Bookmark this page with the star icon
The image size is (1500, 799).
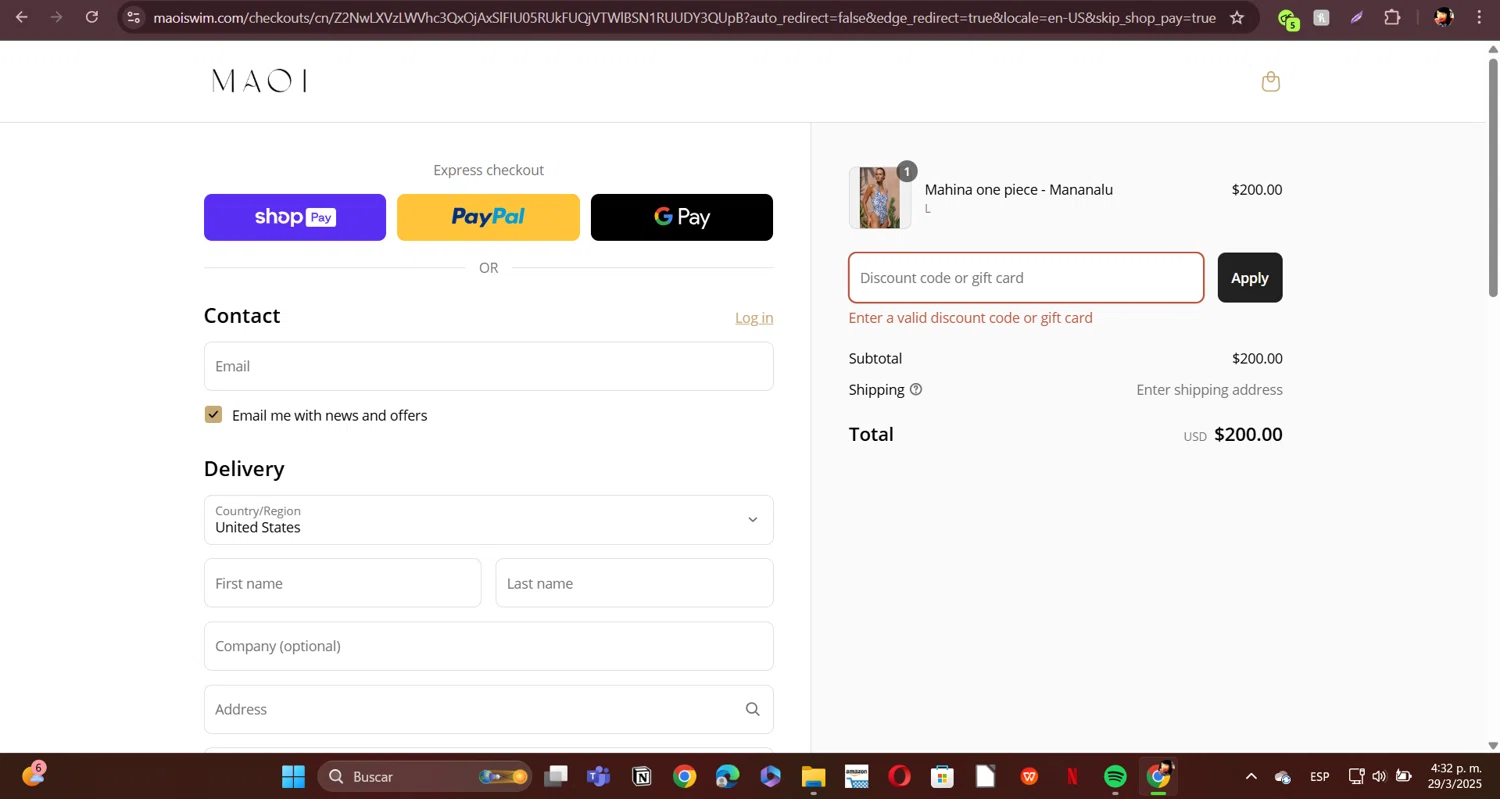[x=1237, y=17]
